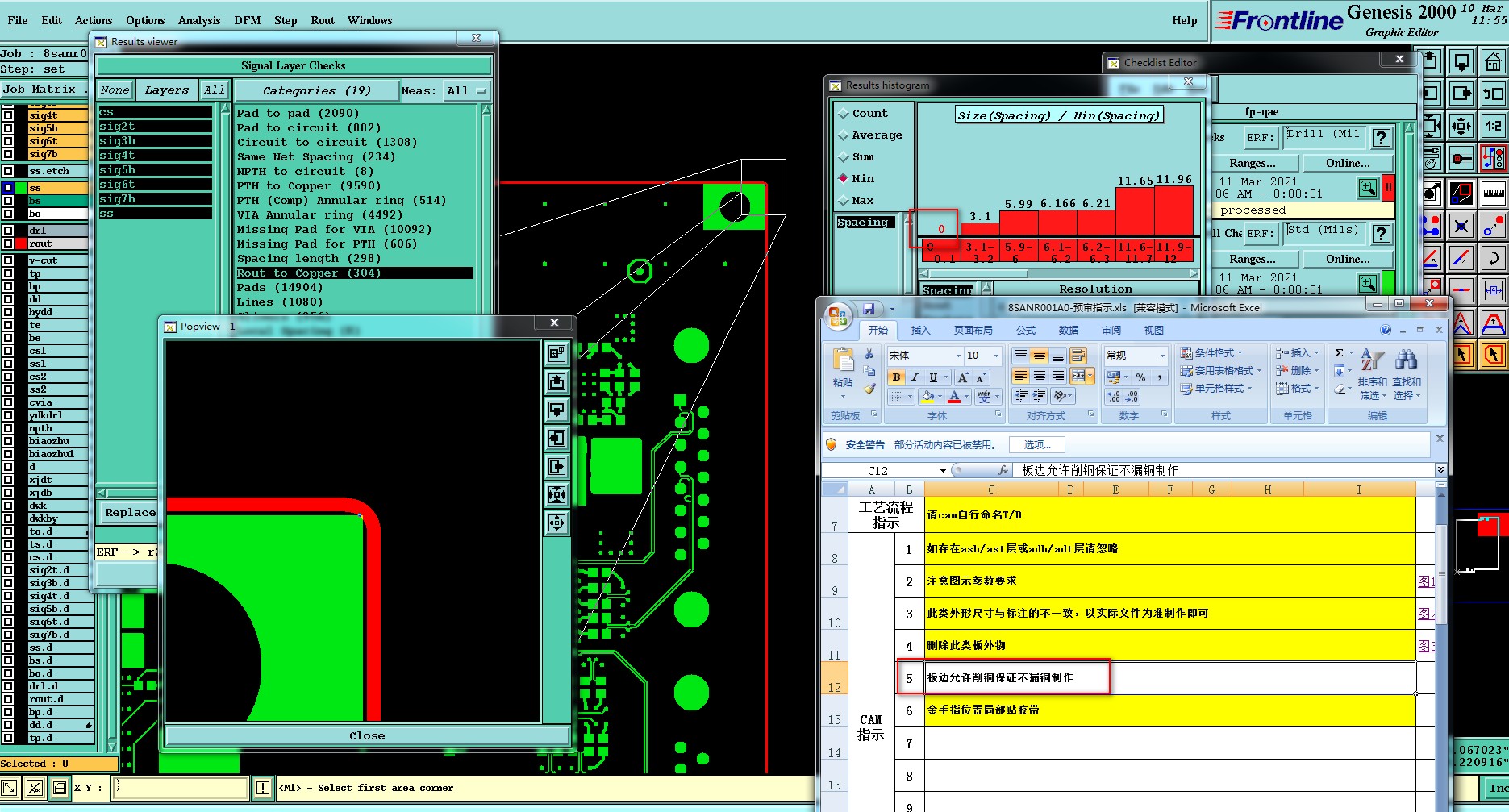Select the Sum option in Results histogram

click(x=857, y=157)
